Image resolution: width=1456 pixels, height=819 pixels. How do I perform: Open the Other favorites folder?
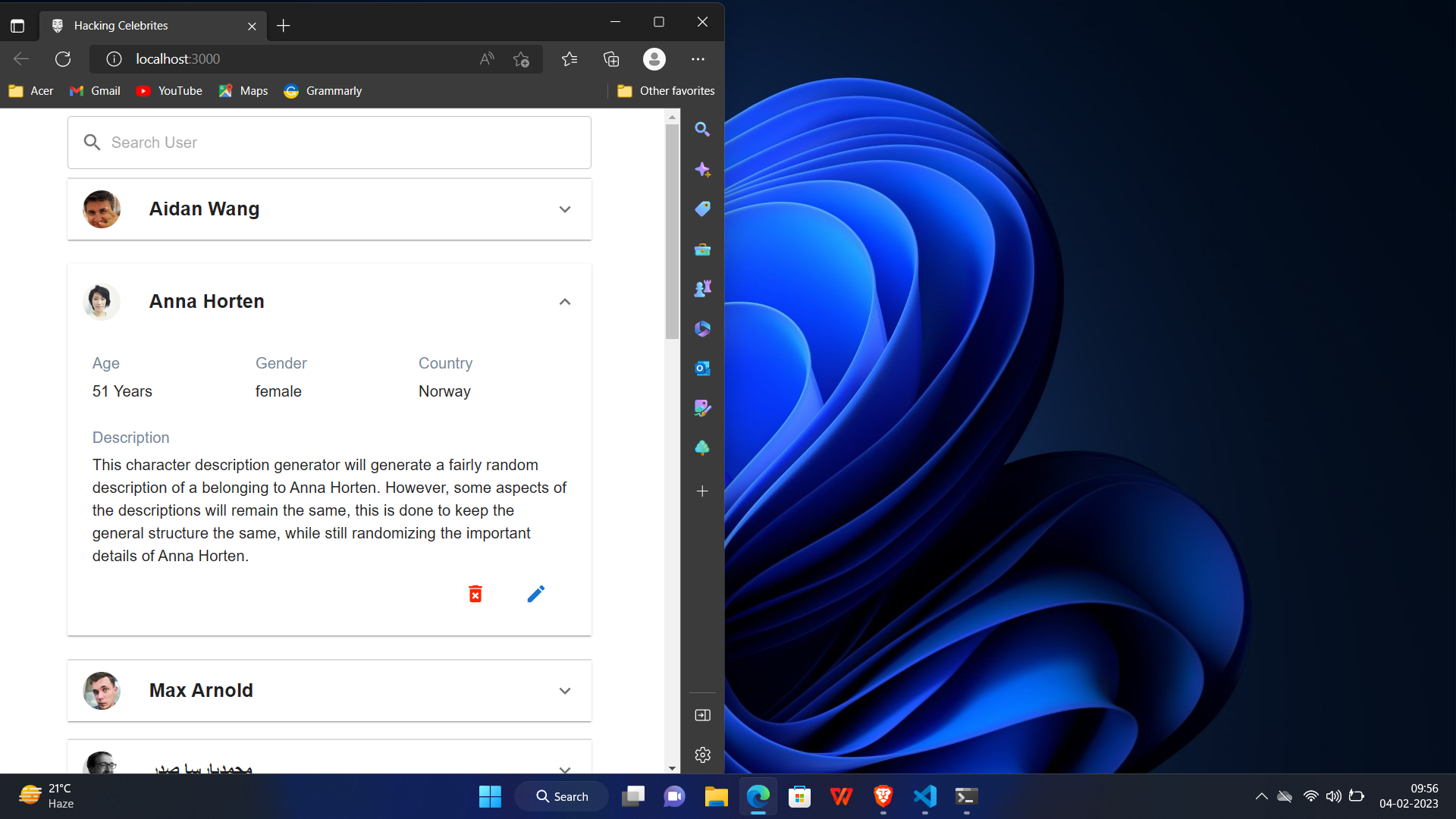tap(666, 91)
